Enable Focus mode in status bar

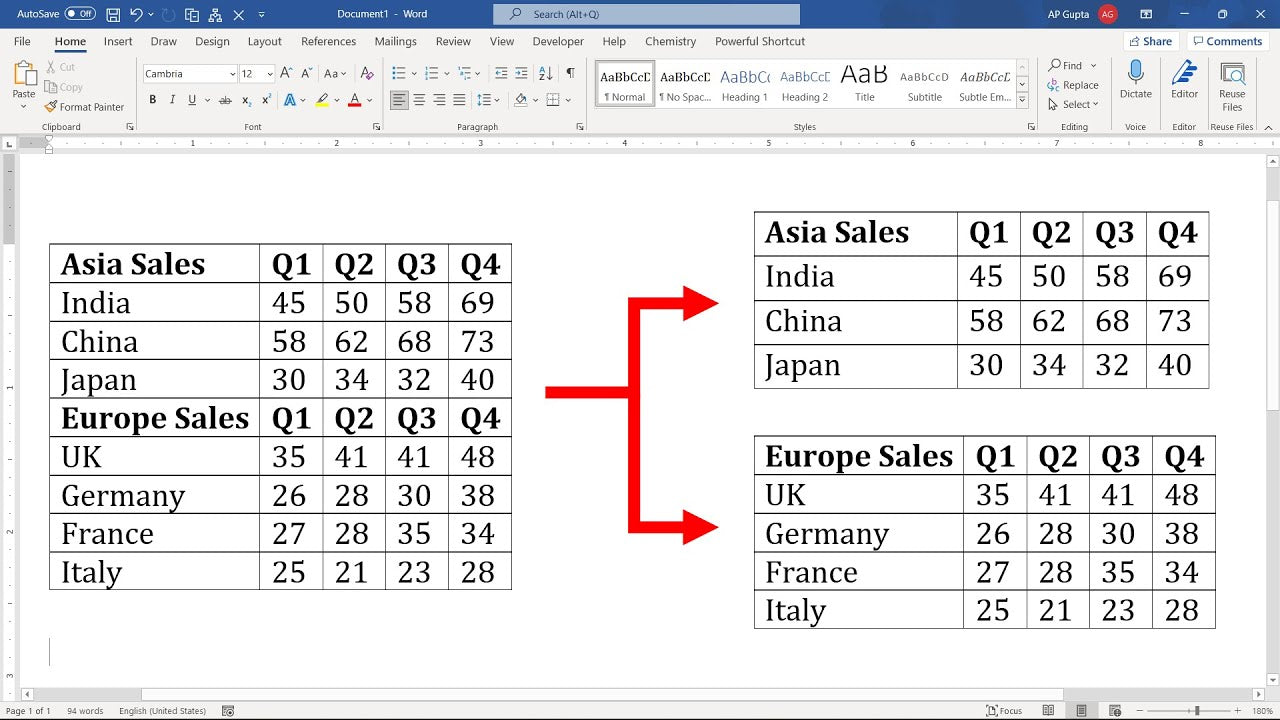coord(1004,711)
